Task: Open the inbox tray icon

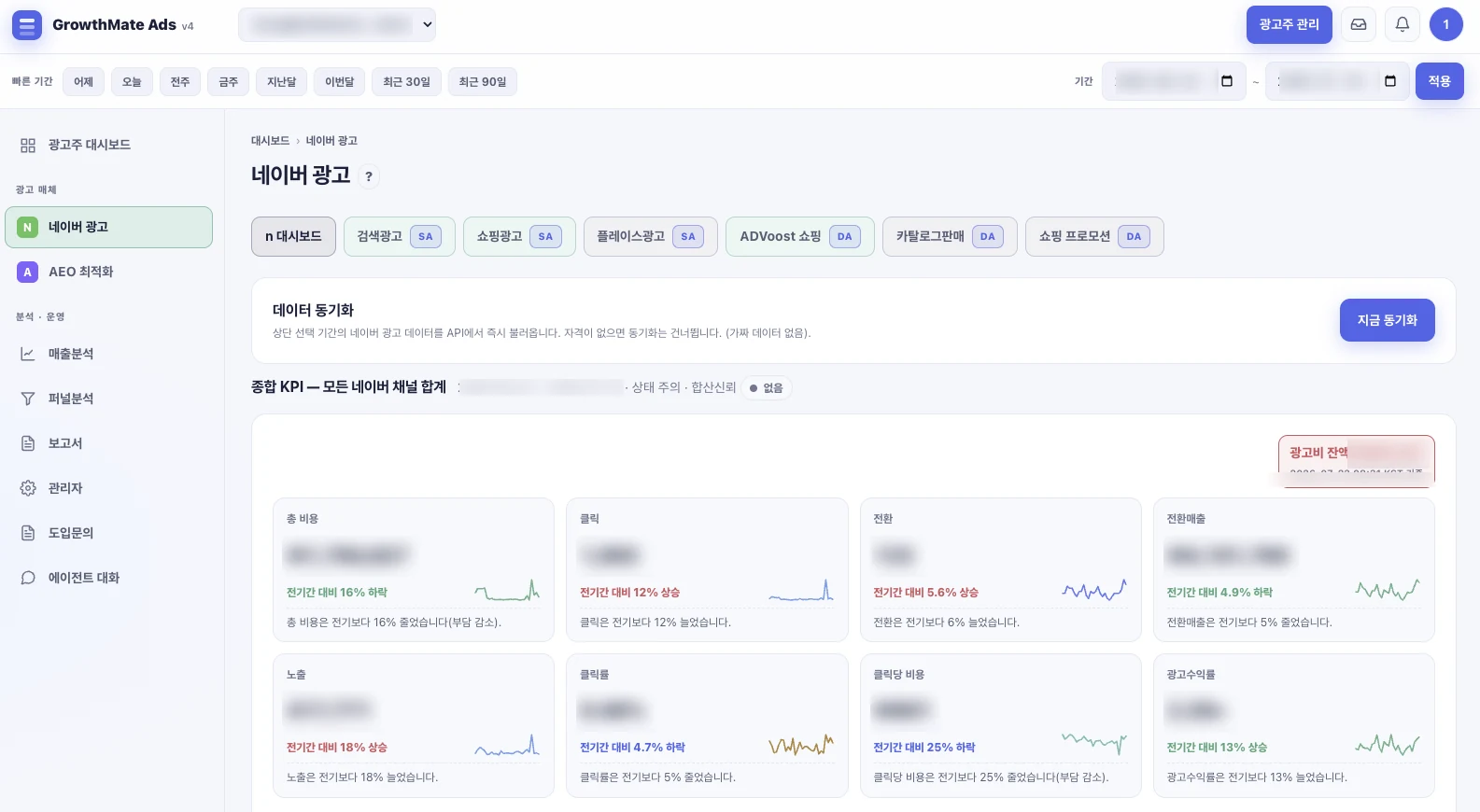Action: point(1359,24)
